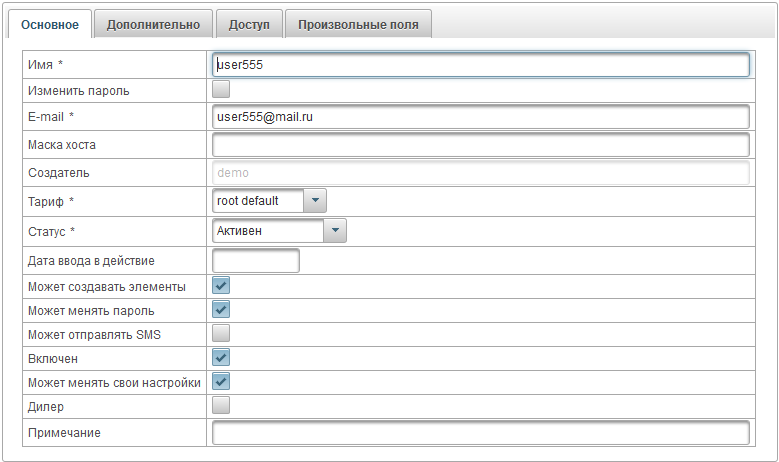779x462 pixels.
Task: Check the Дилер checkbox
Action: point(221,405)
